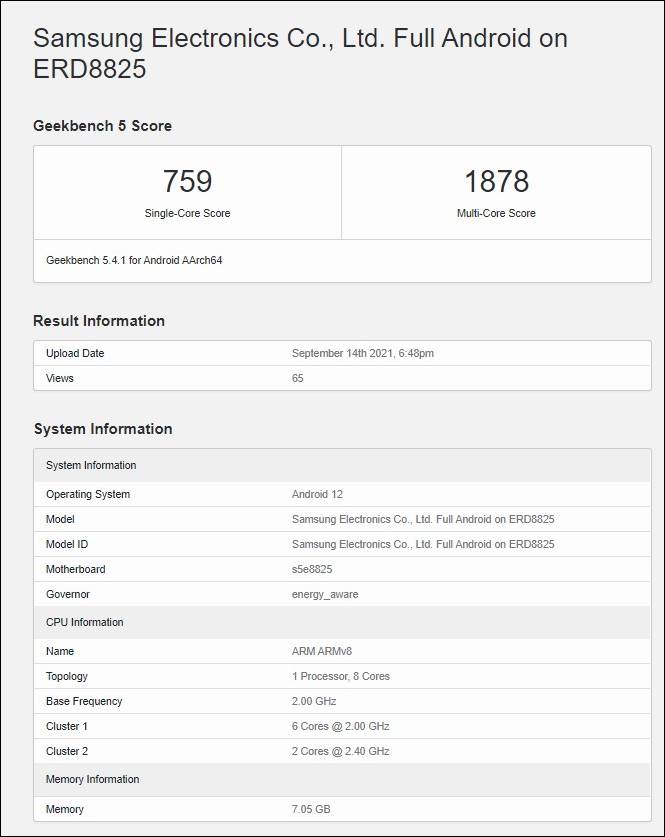Image resolution: width=665 pixels, height=837 pixels.
Task: Click the 2 Cores @ 2.40 GHz value
Action: click(341, 752)
